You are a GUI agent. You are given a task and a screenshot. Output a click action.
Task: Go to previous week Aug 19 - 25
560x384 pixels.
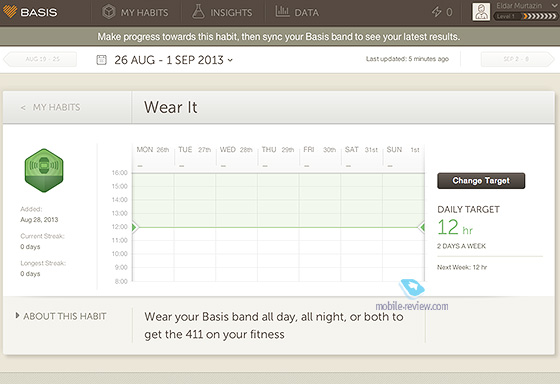40,59
